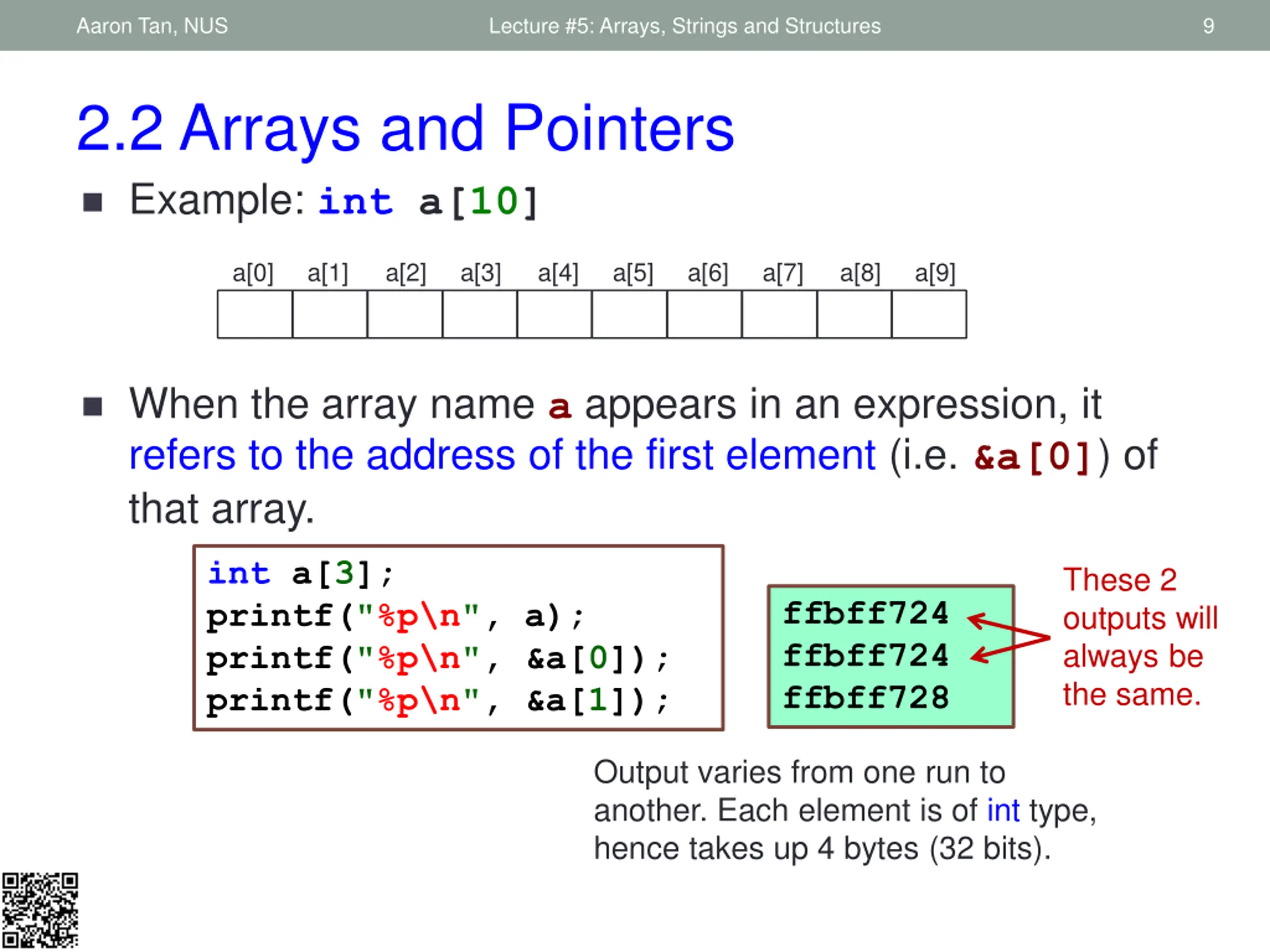Click the first ffbff724 output line
Viewport: 1270px width, 952px height.
pos(866,613)
